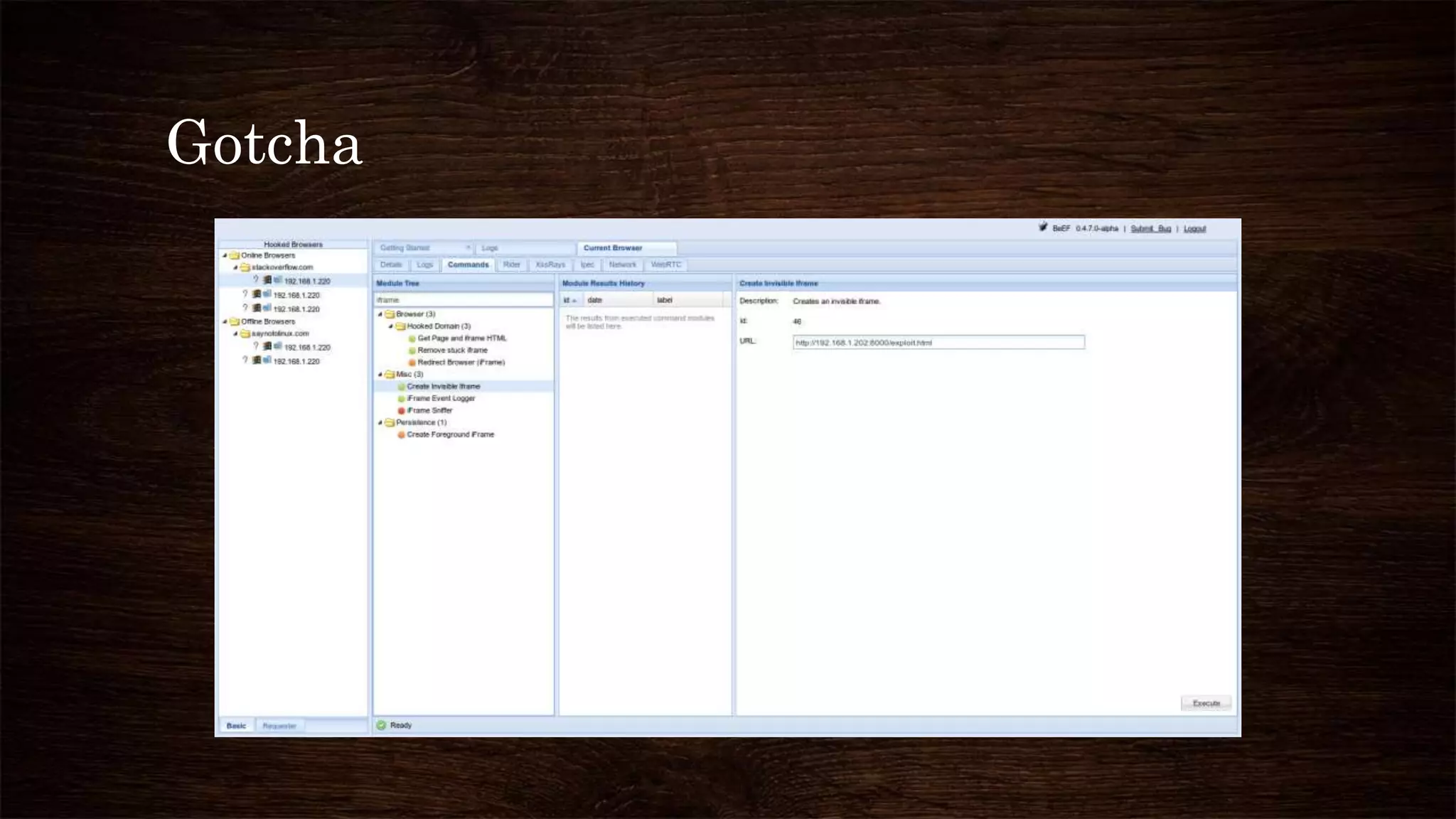Click the URL input field
This screenshot has width=1456, height=819.
(x=938, y=343)
